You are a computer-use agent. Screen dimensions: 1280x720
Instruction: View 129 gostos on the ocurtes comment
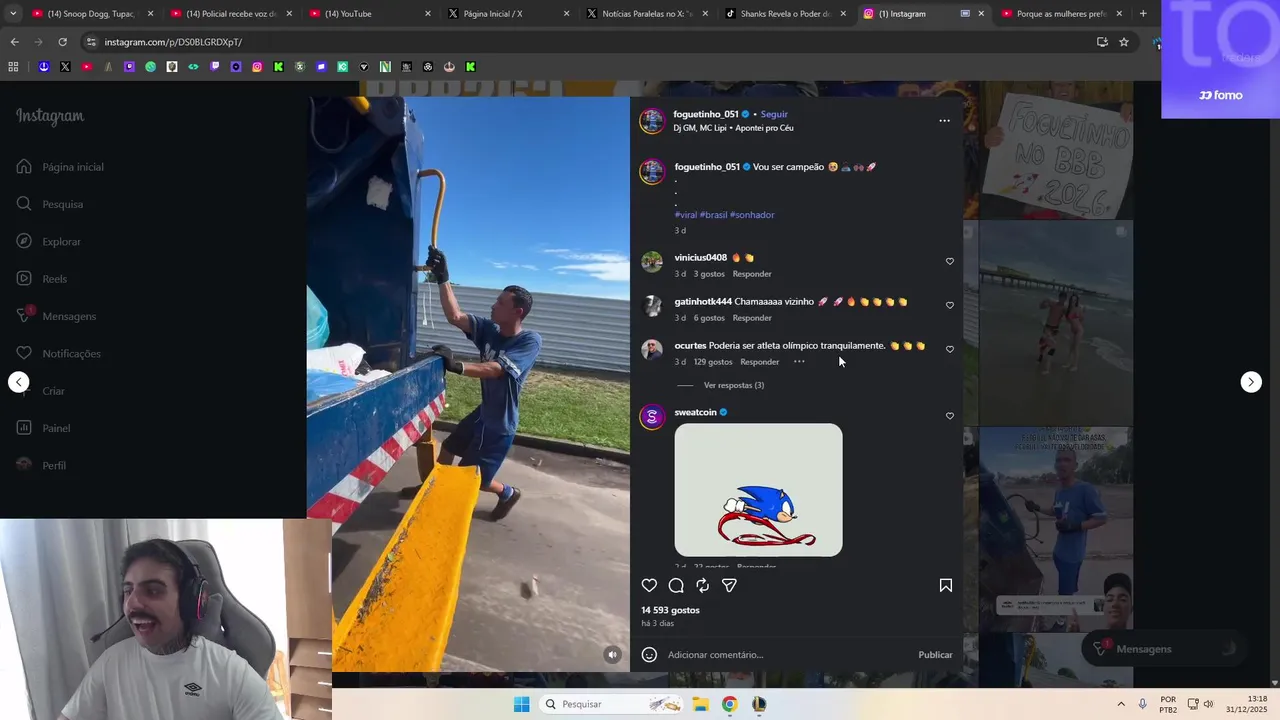coord(713,362)
